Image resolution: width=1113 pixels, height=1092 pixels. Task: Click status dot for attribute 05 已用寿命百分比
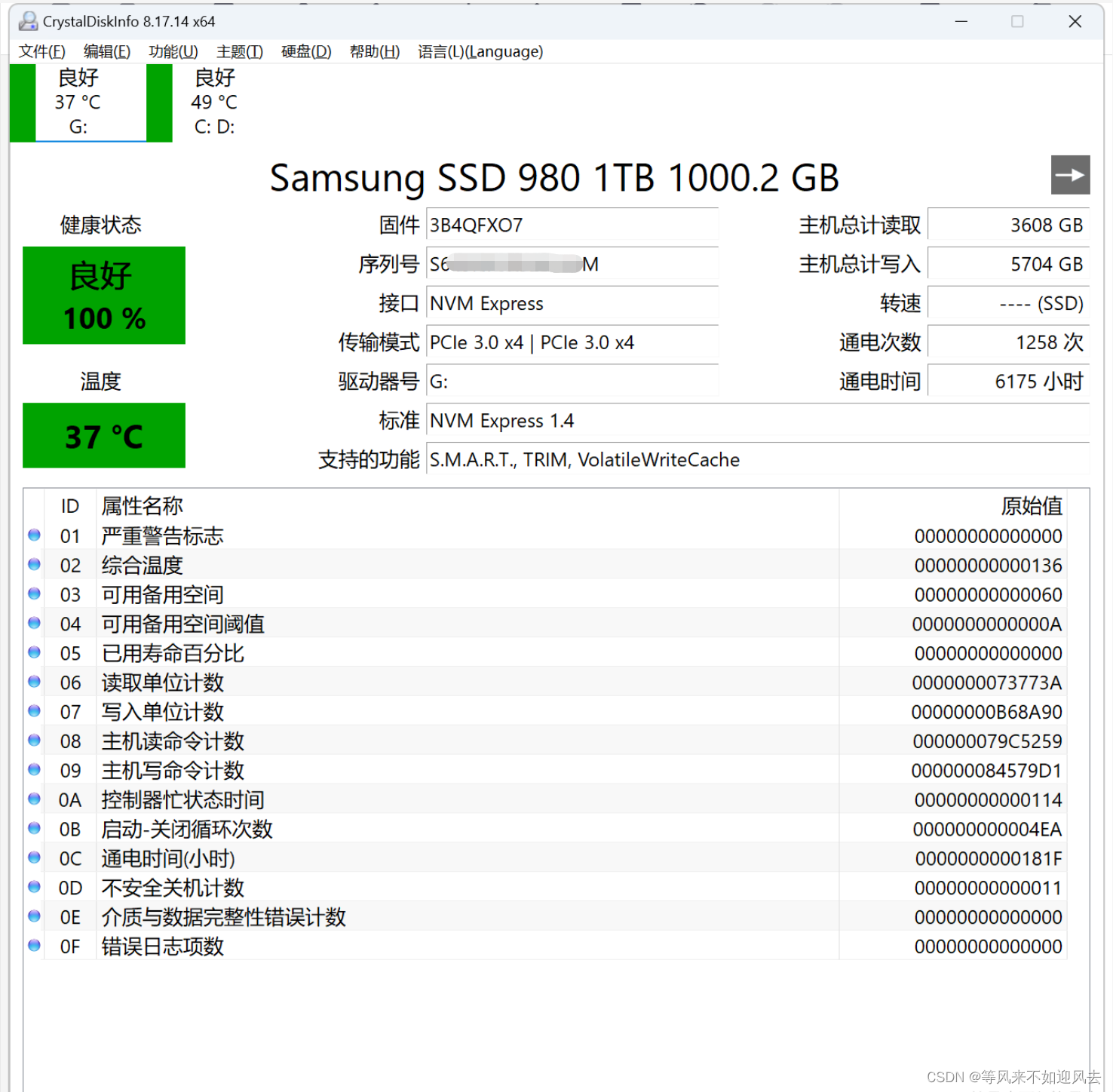(34, 653)
